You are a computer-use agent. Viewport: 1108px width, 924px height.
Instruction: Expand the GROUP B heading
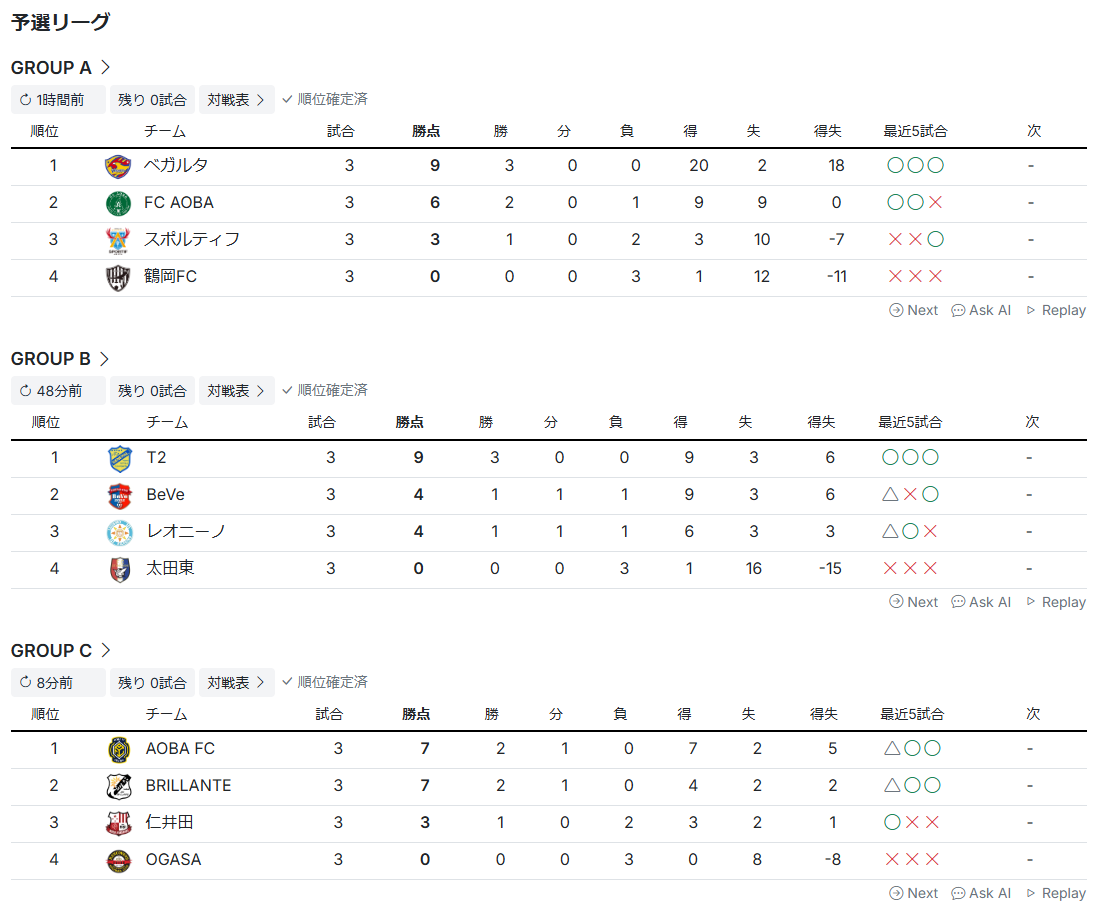pos(61,359)
